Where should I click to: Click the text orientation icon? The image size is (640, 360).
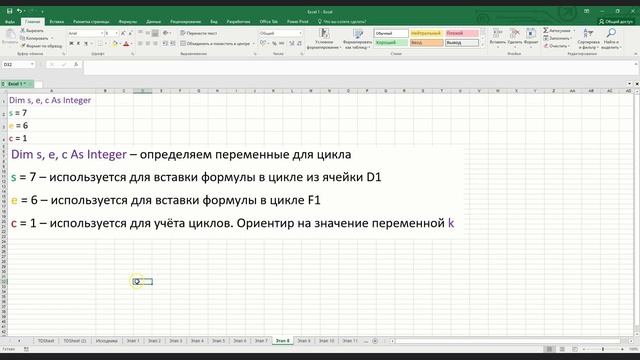tap(166, 33)
